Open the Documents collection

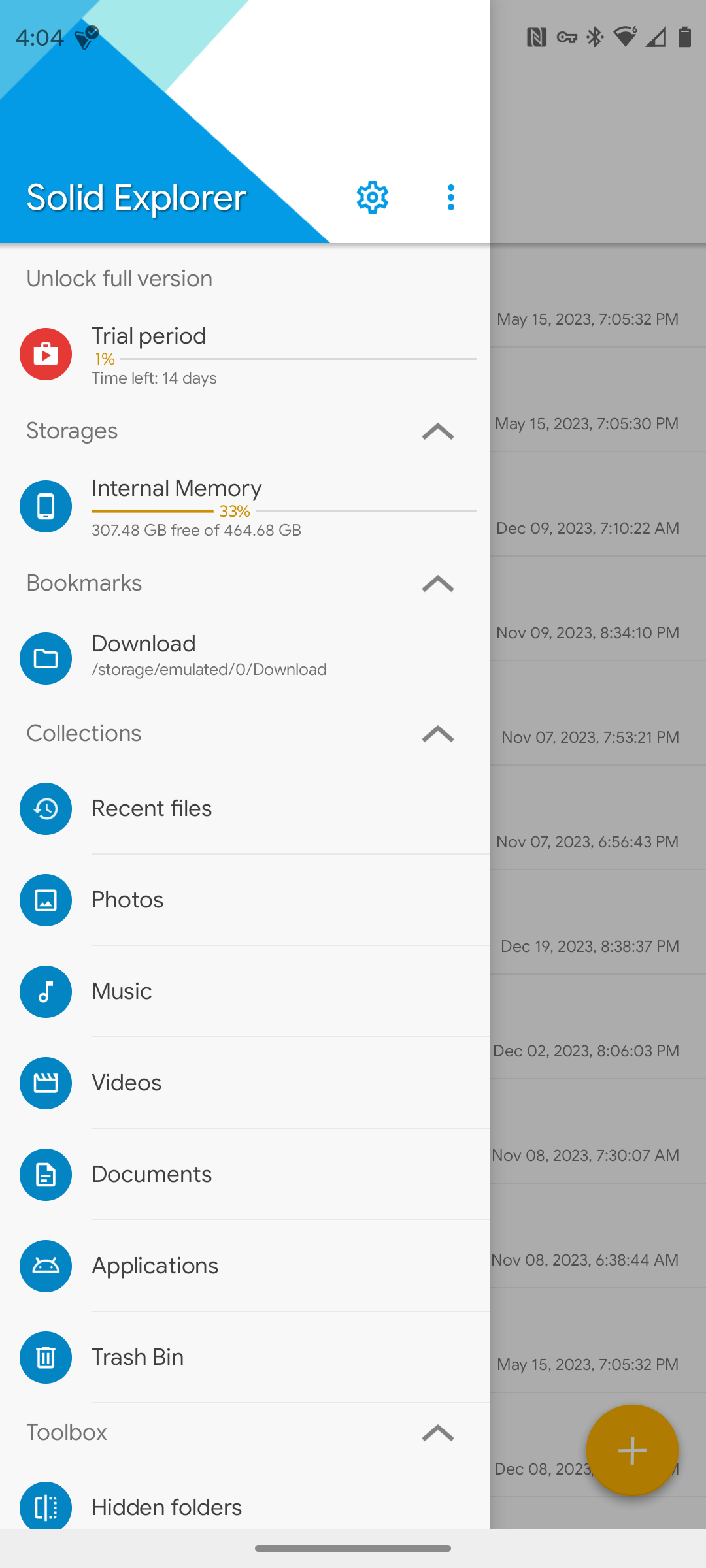(x=152, y=1175)
